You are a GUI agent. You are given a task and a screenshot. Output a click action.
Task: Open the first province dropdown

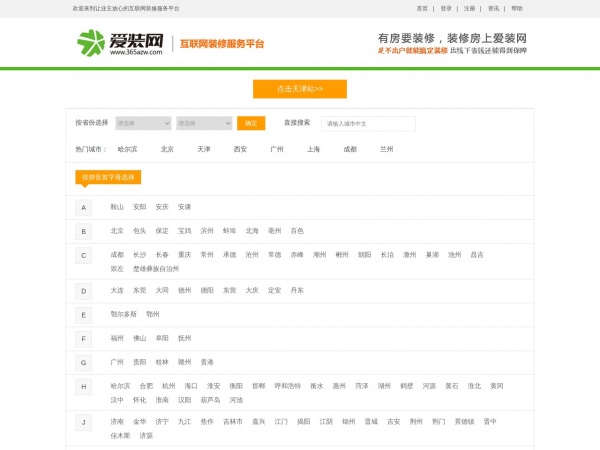pos(143,123)
